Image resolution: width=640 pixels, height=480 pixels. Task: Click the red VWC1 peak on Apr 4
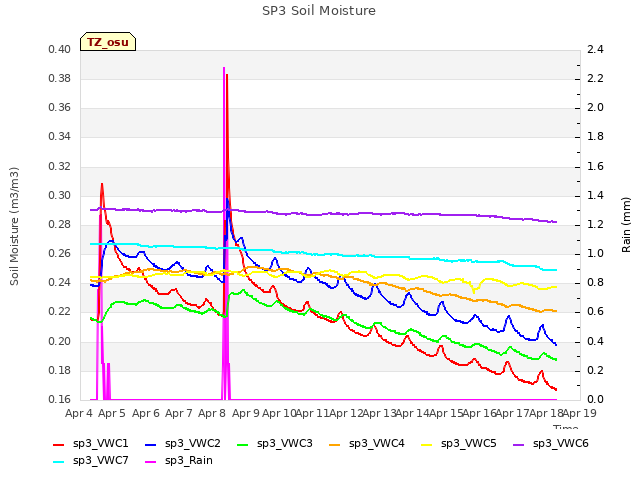click(x=102, y=184)
